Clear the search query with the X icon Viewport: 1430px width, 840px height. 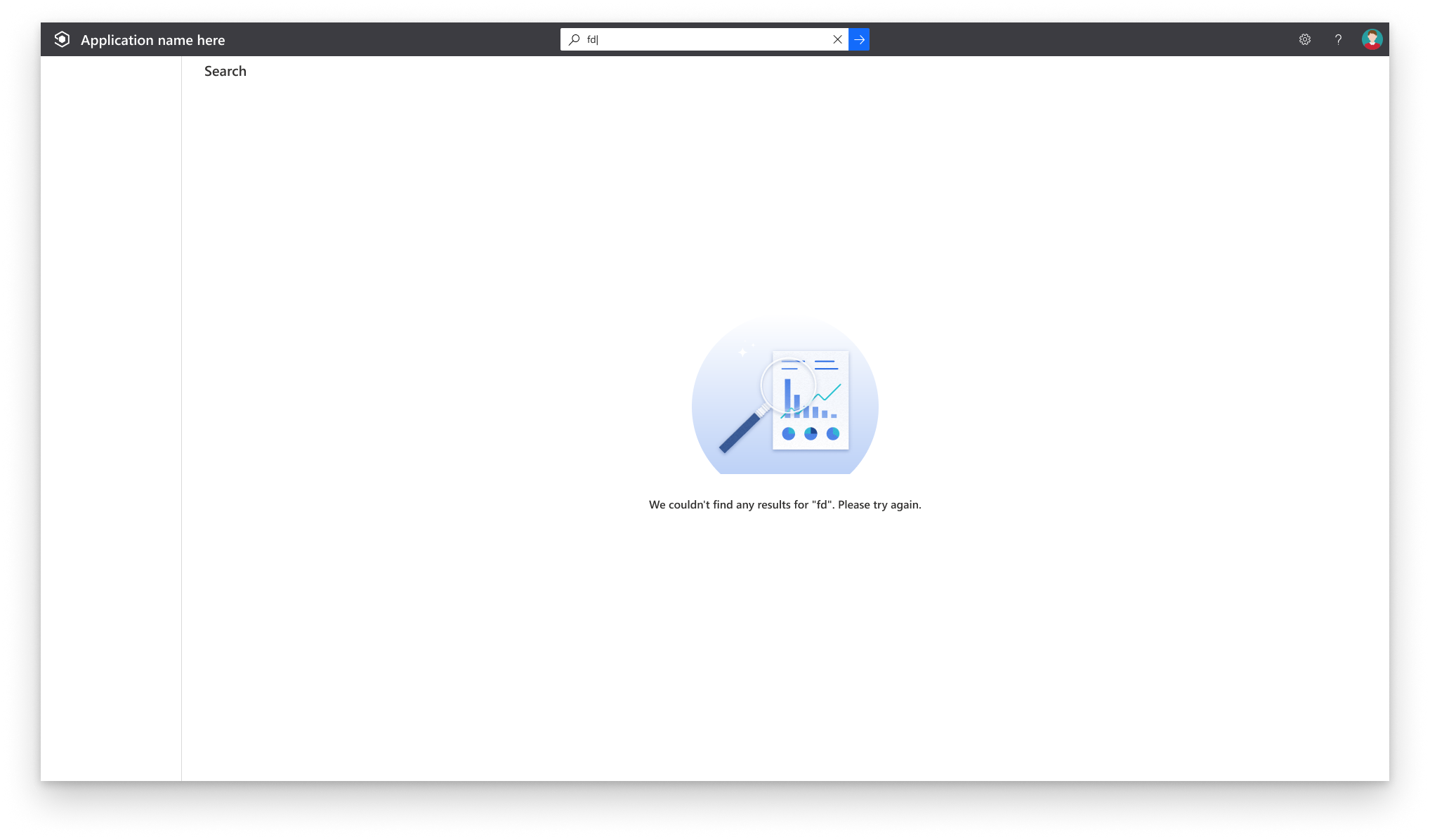837,39
